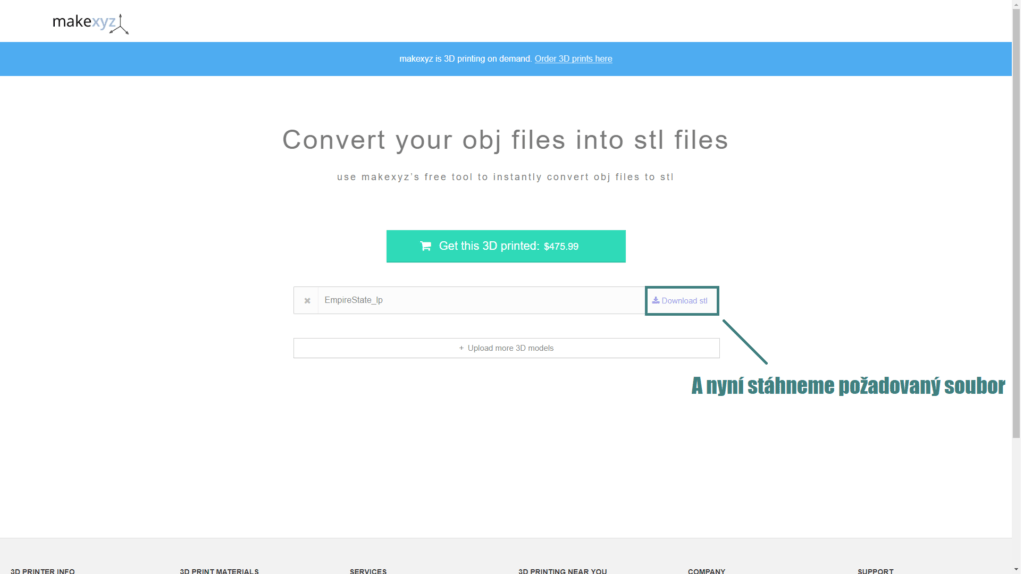Open the 'SERVICES' footer section
This screenshot has height=574, width=1024.
pos(368,570)
